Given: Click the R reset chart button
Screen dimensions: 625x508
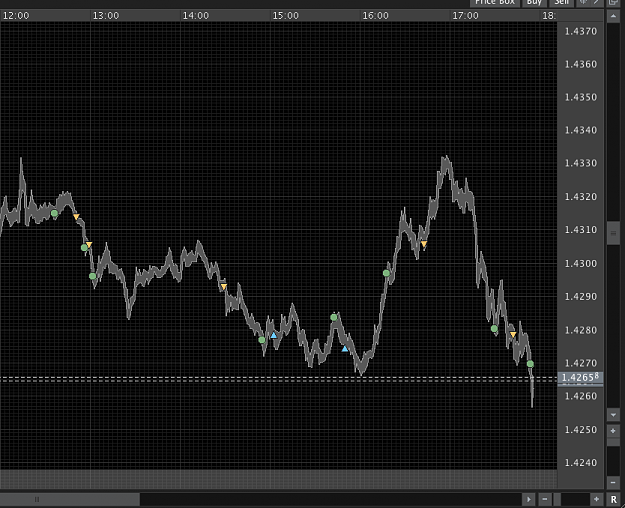Looking at the screenshot, I should click(x=614, y=499).
